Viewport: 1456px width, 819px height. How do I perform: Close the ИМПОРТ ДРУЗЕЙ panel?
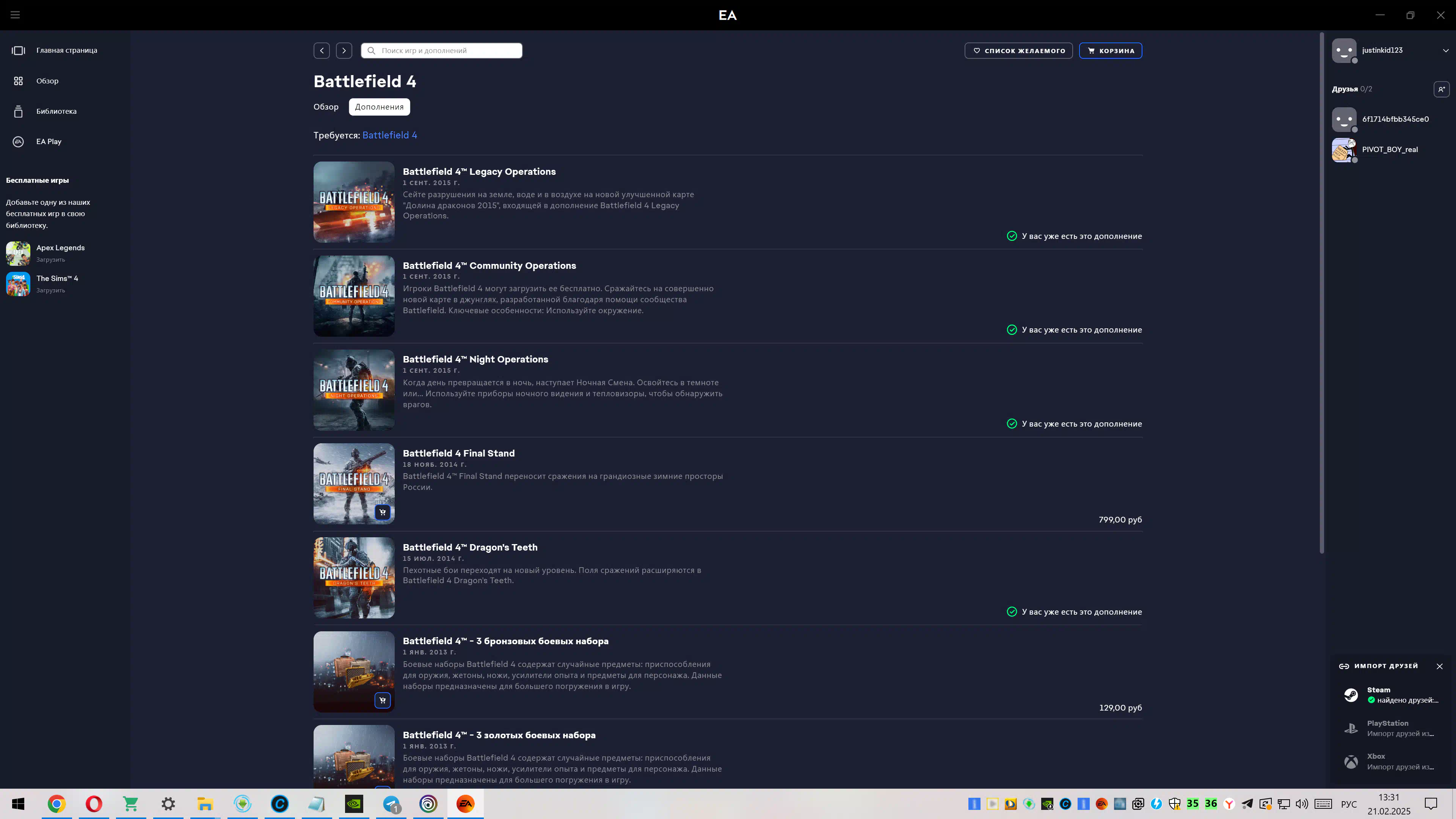tap(1440, 667)
